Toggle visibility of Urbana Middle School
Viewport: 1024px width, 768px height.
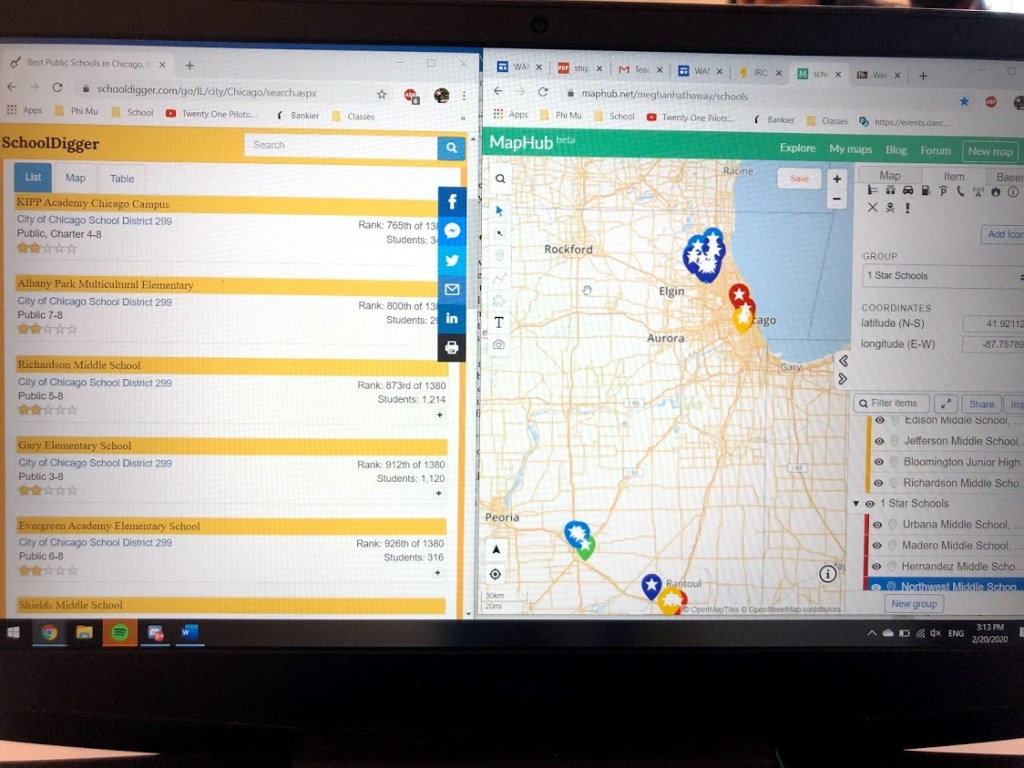(878, 525)
